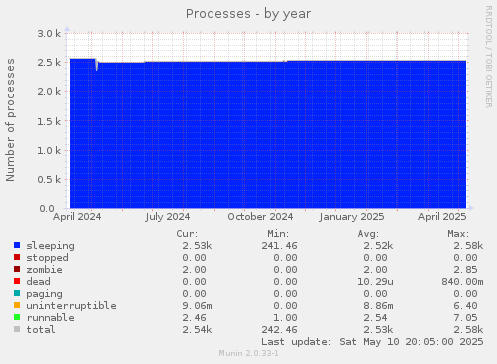
Task: Click uninterruptible average value 8.86m
Action: tap(378, 306)
